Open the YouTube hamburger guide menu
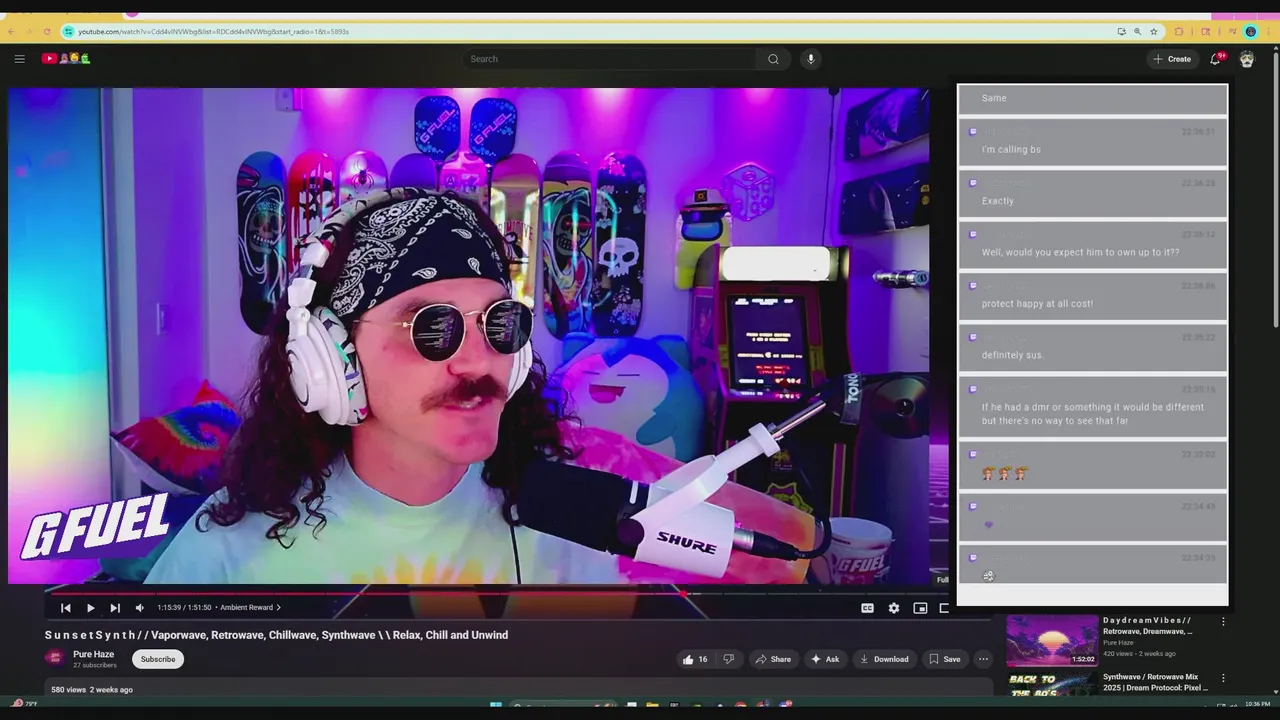The height and width of the screenshot is (720, 1280). point(19,59)
